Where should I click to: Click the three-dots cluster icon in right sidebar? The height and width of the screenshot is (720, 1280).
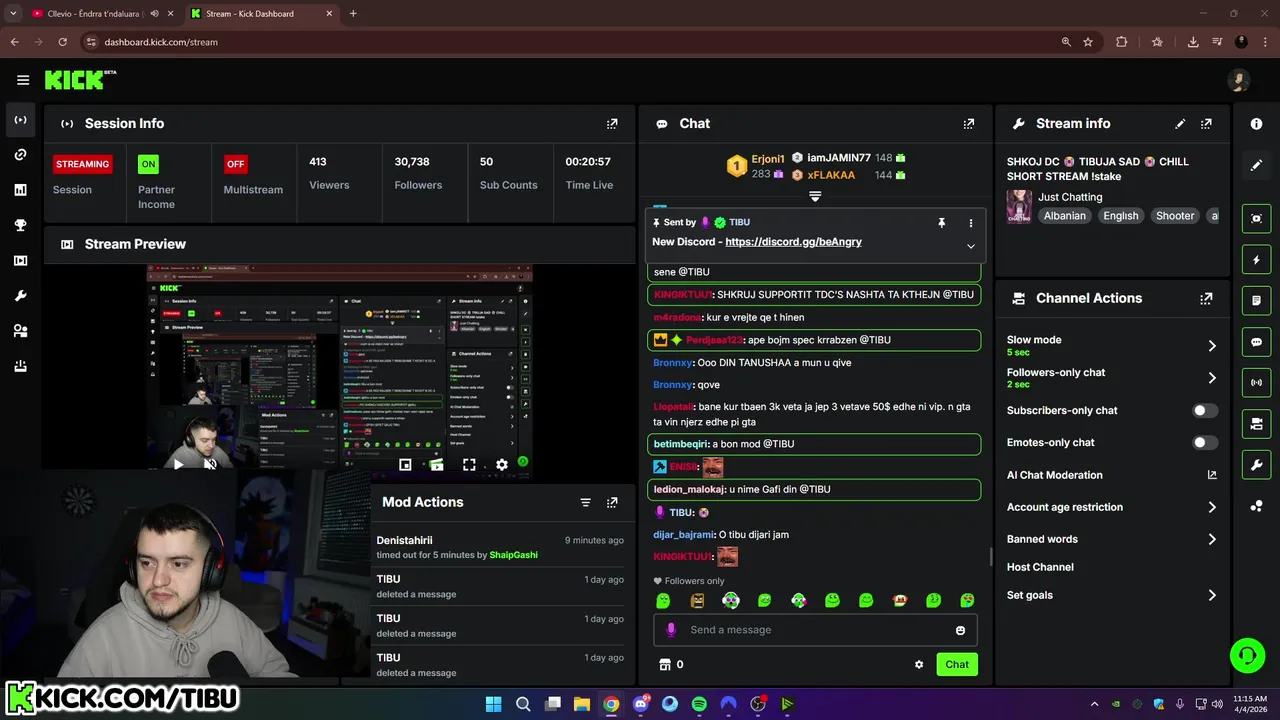point(1256,506)
